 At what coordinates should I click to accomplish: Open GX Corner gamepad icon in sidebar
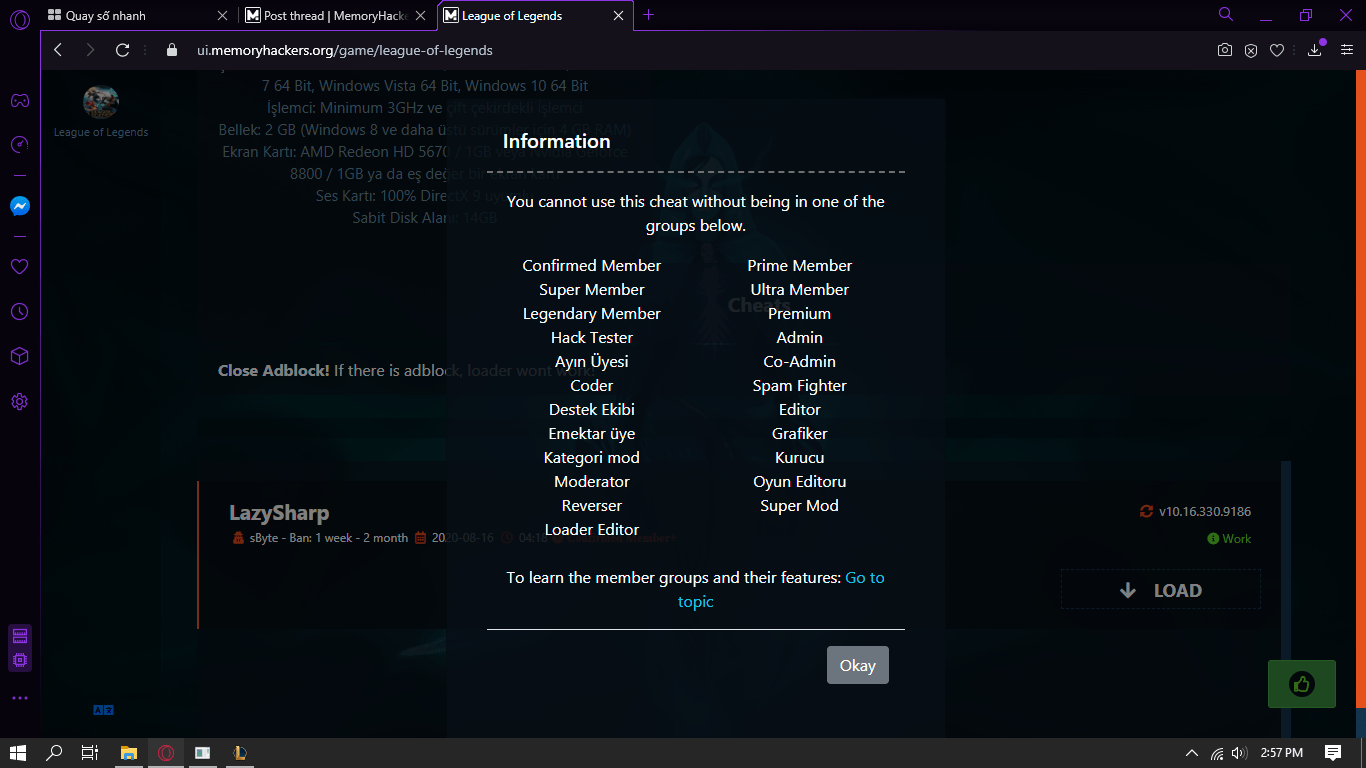click(19, 100)
